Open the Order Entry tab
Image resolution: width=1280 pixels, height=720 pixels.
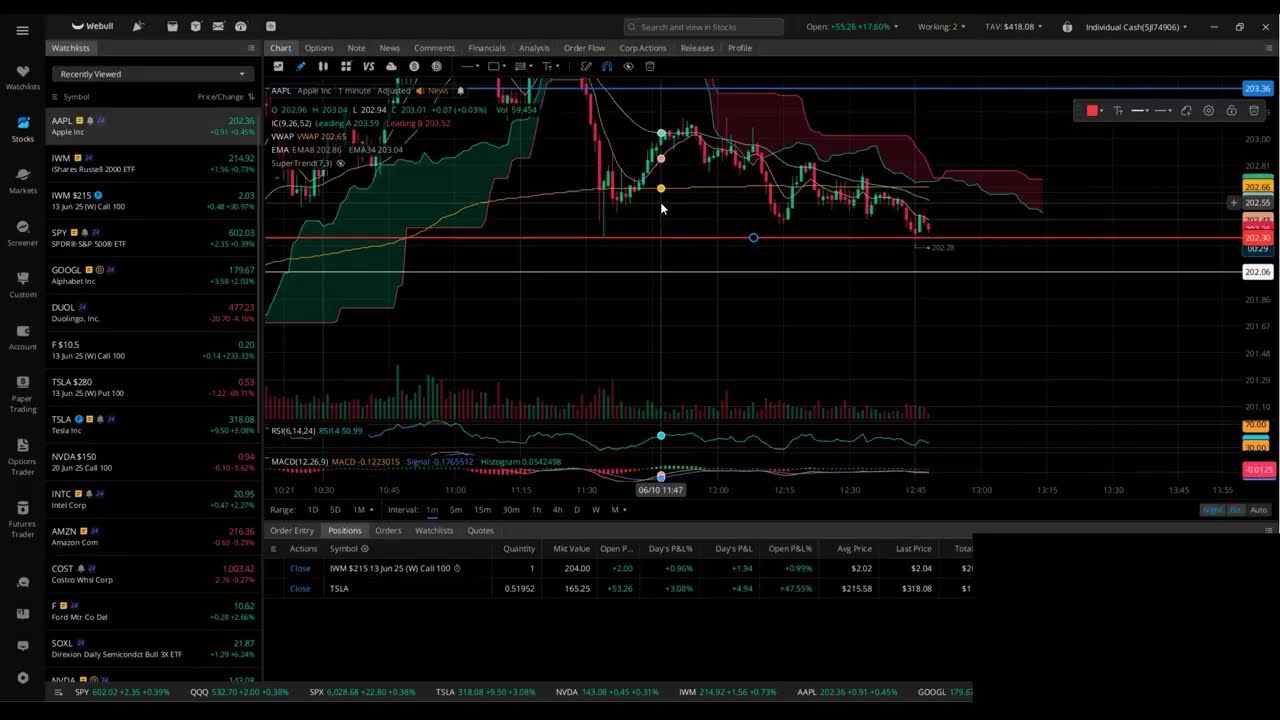tap(292, 531)
